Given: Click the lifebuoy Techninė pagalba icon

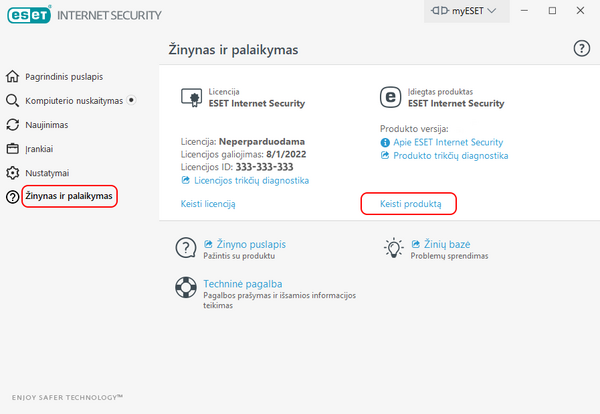Looking at the screenshot, I should (x=186, y=287).
